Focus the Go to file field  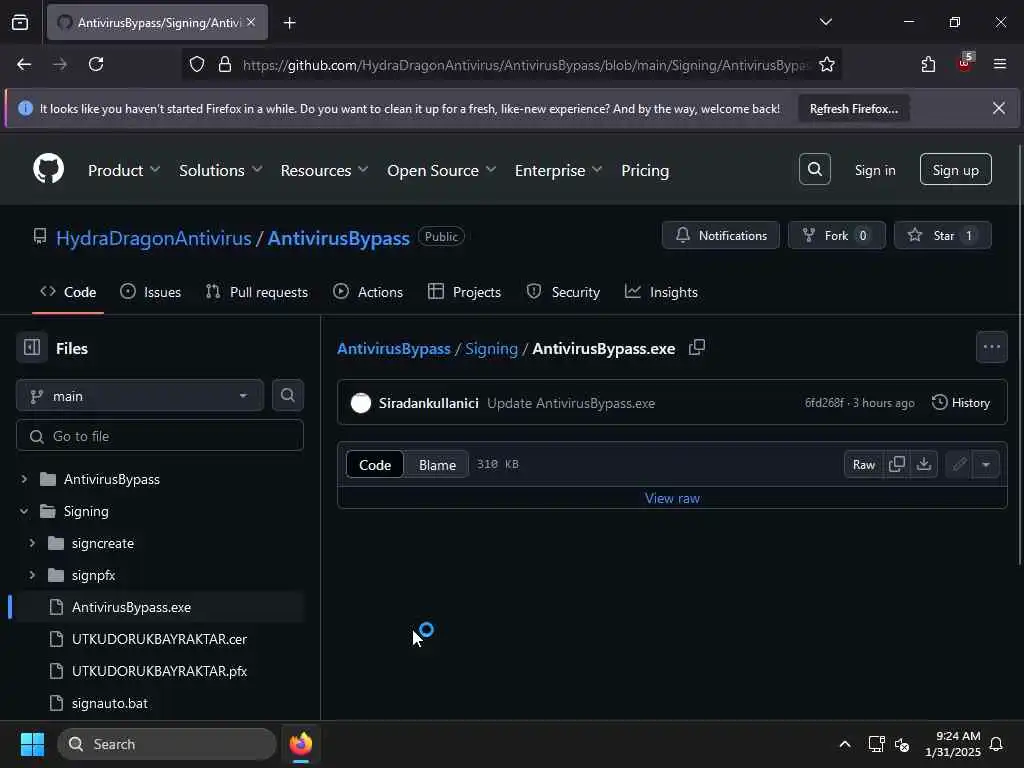(x=159, y=436)
